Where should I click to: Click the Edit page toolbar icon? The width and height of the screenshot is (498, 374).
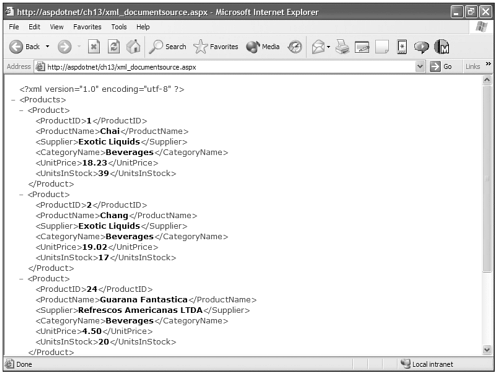pyautogui.click(x=362, y=47)
